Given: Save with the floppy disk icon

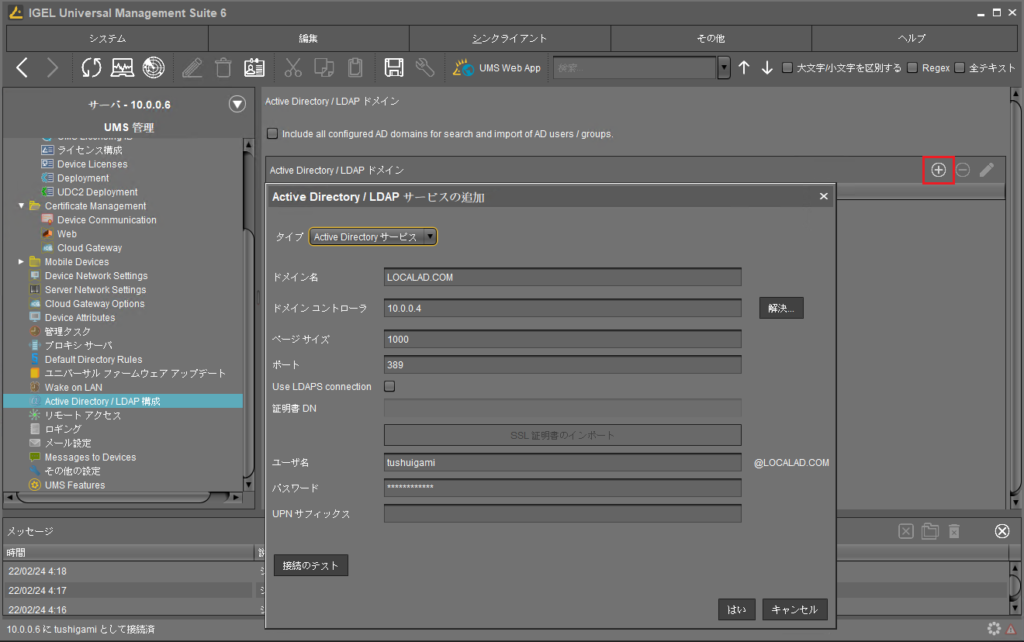Looking at the screenshot, I should coord(394,67).
